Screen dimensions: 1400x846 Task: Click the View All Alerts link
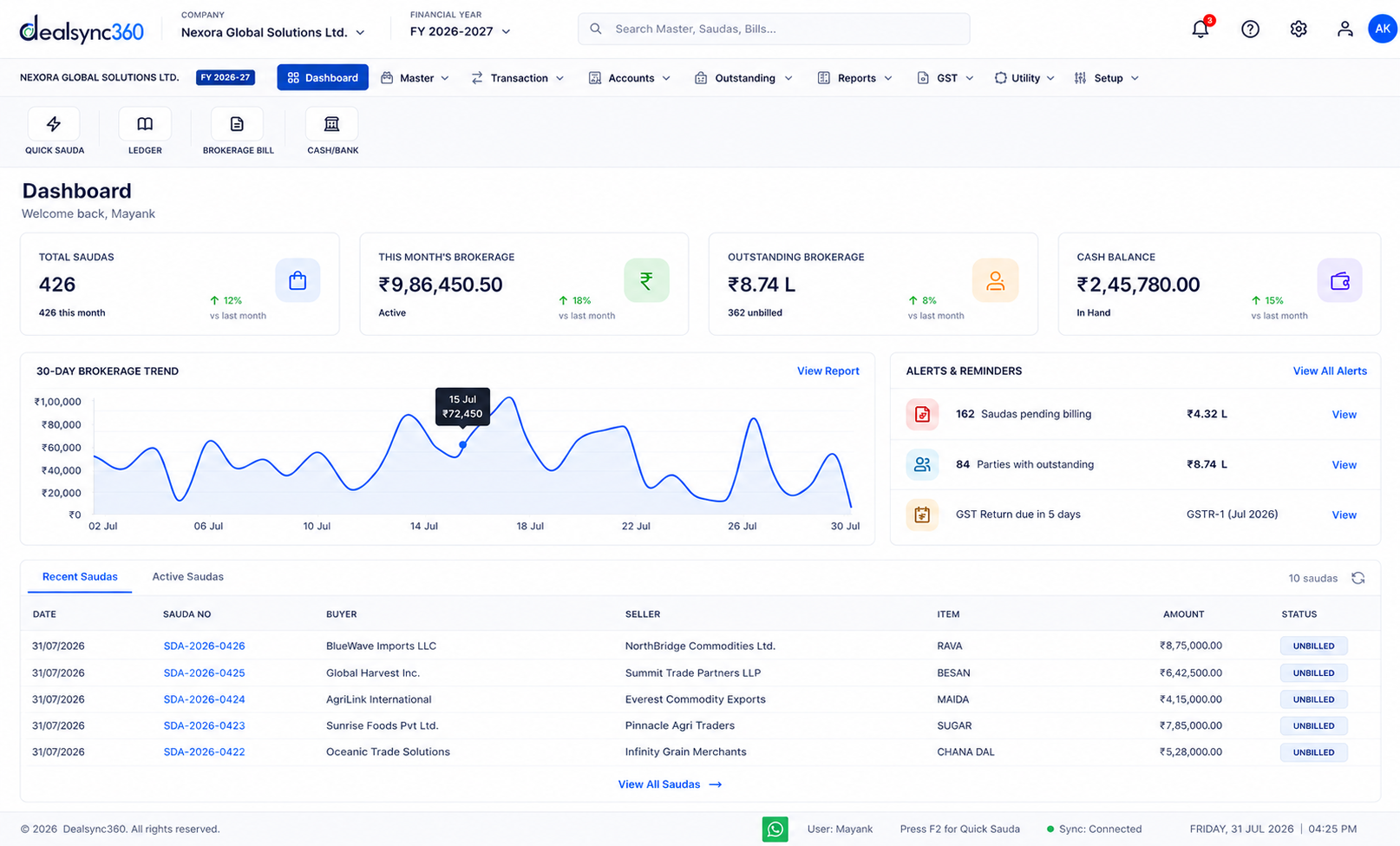click(1330, 371)
